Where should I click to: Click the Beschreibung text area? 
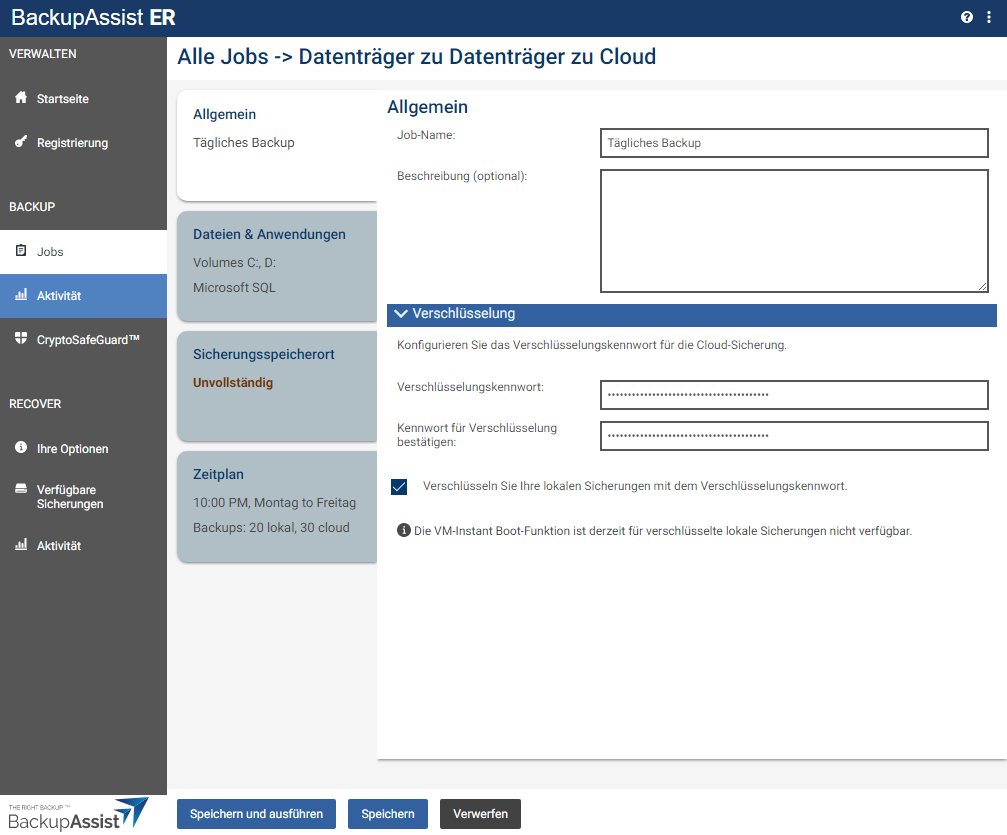[794, 231]
